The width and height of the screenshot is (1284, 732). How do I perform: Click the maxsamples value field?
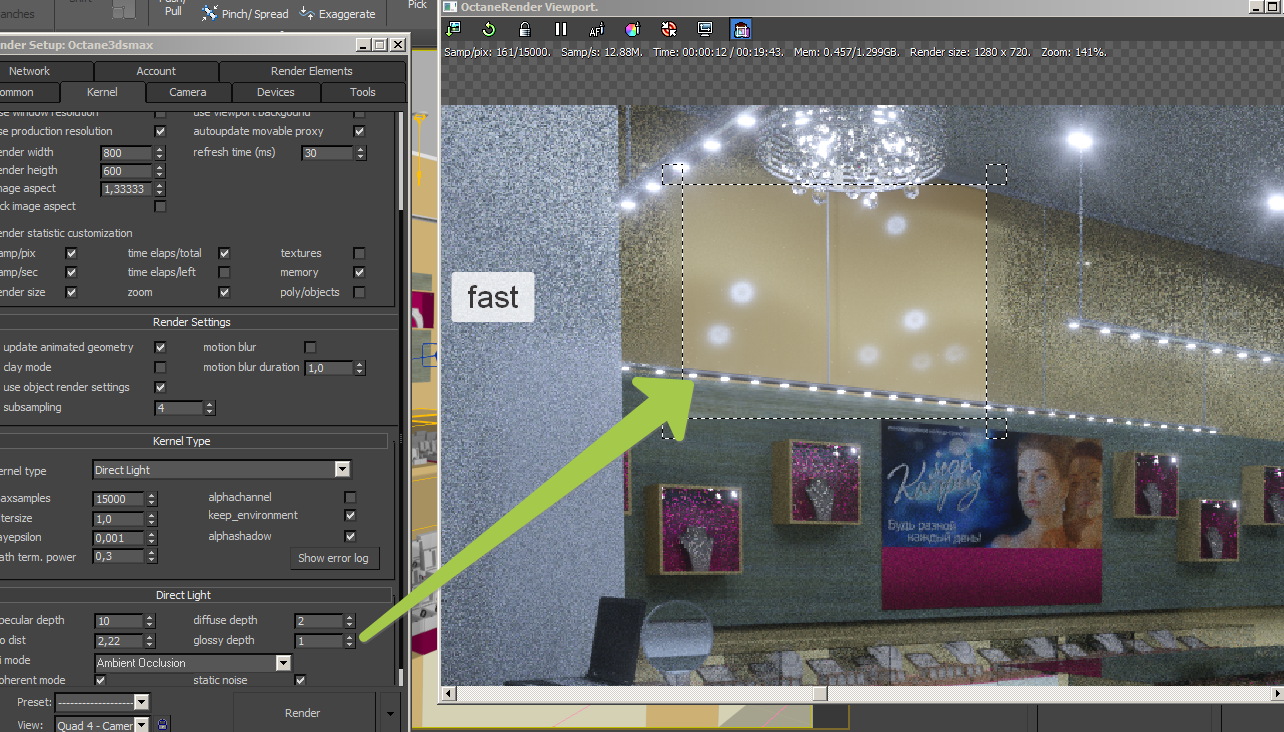coord(119,498)
